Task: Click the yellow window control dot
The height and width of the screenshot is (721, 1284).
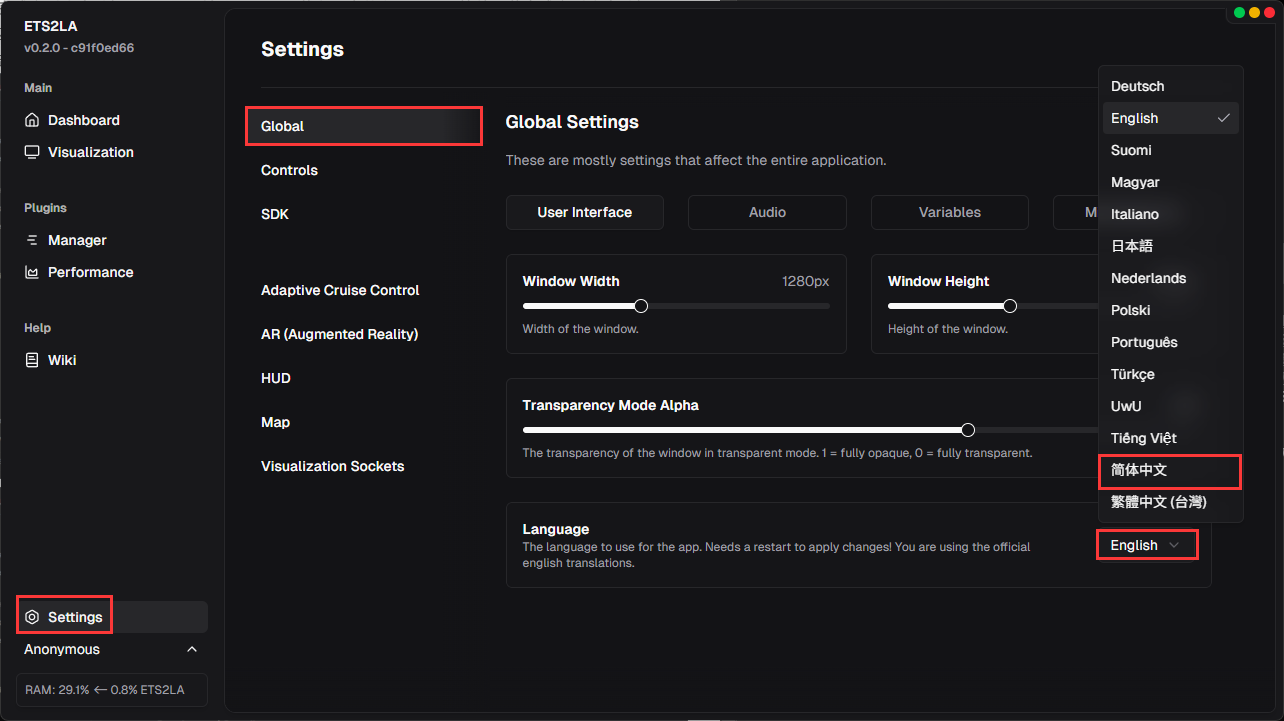Action: (1255, 13)
